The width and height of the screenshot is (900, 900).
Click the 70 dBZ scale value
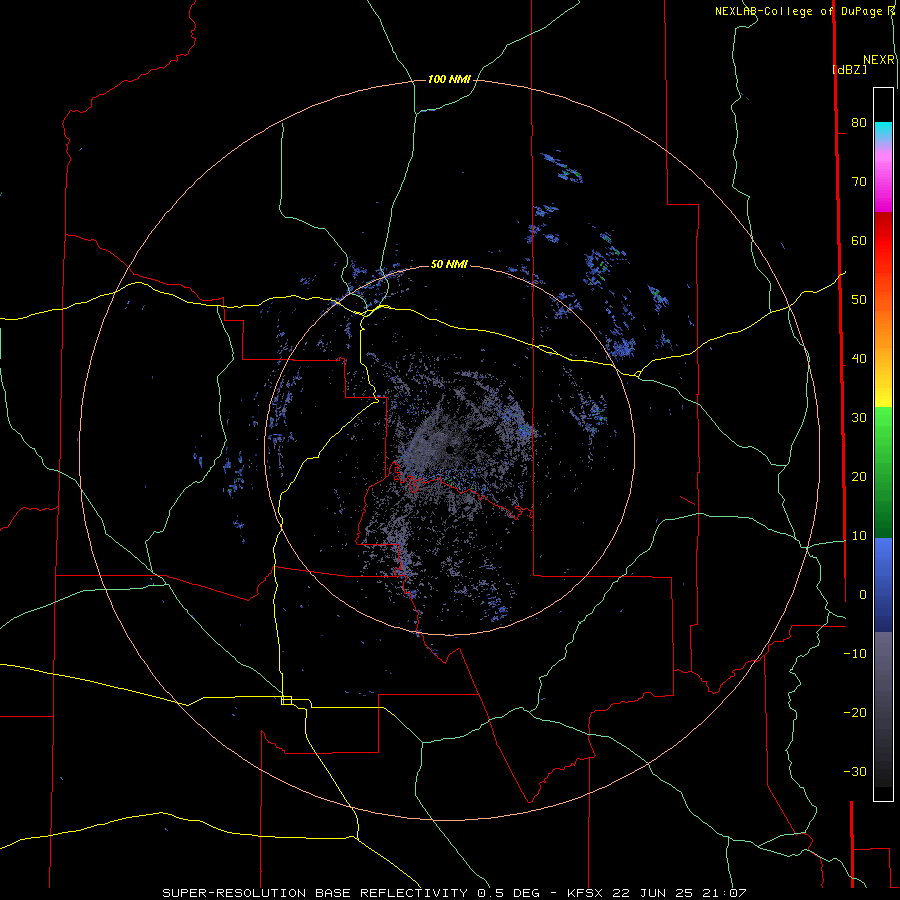pyautogui.click(x=859, y=182)
